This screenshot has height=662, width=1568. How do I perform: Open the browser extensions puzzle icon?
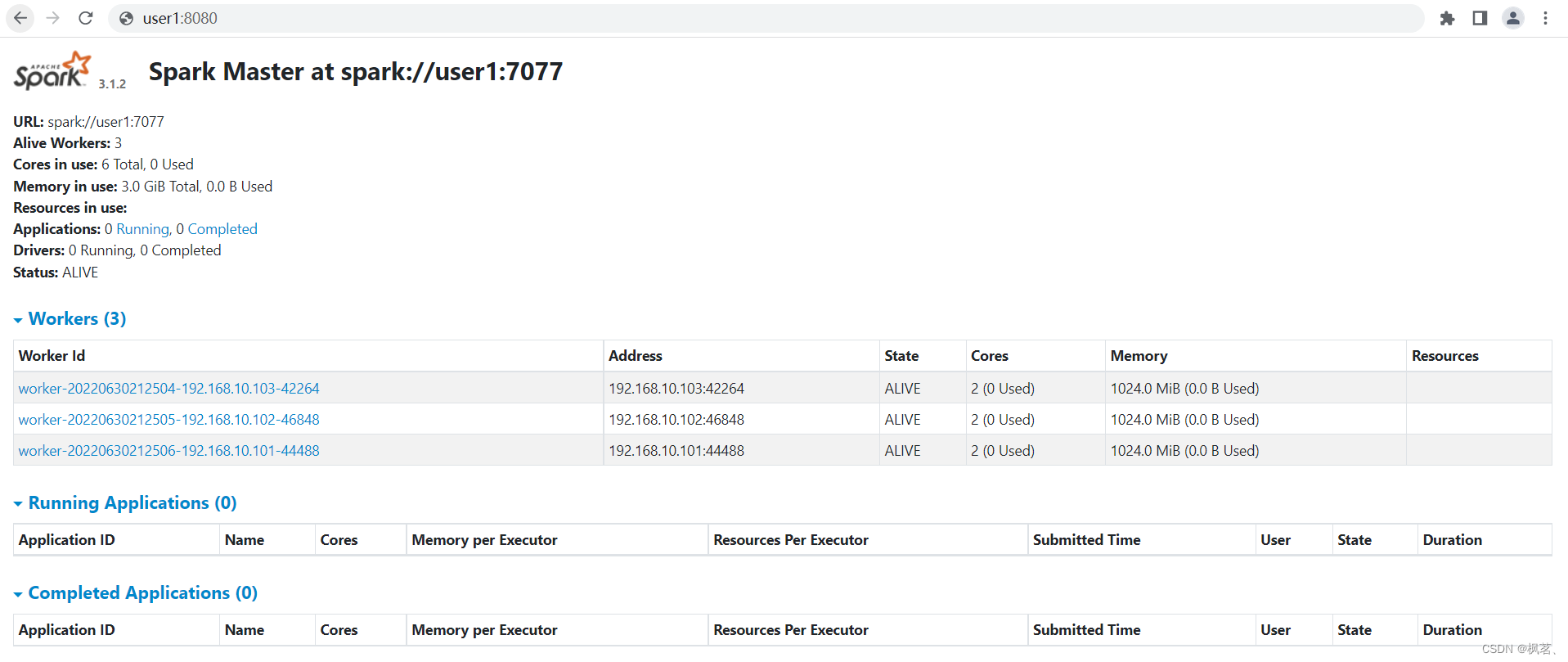coord(1447,18)
